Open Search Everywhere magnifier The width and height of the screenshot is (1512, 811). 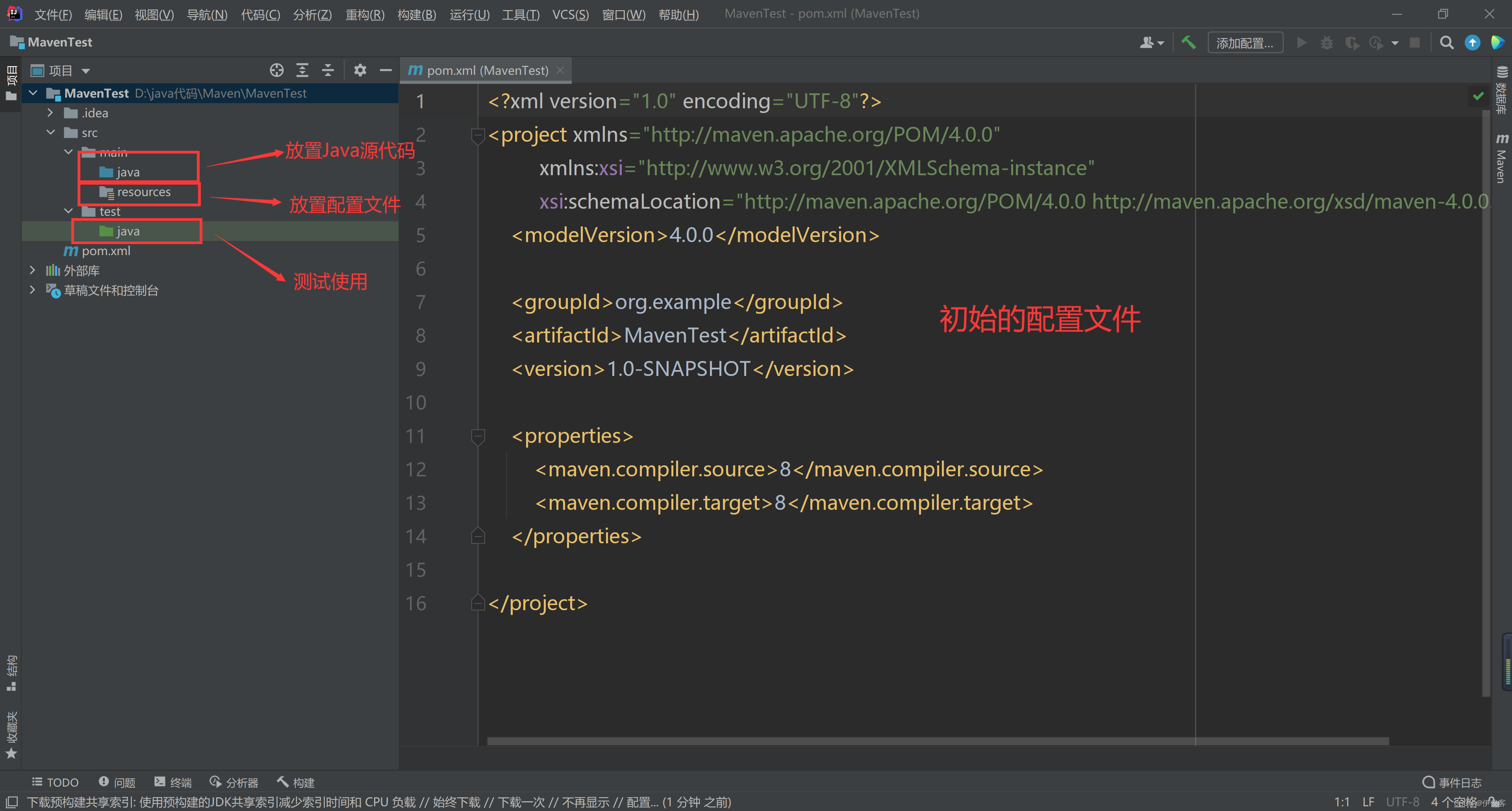[x=1447, y=43]
